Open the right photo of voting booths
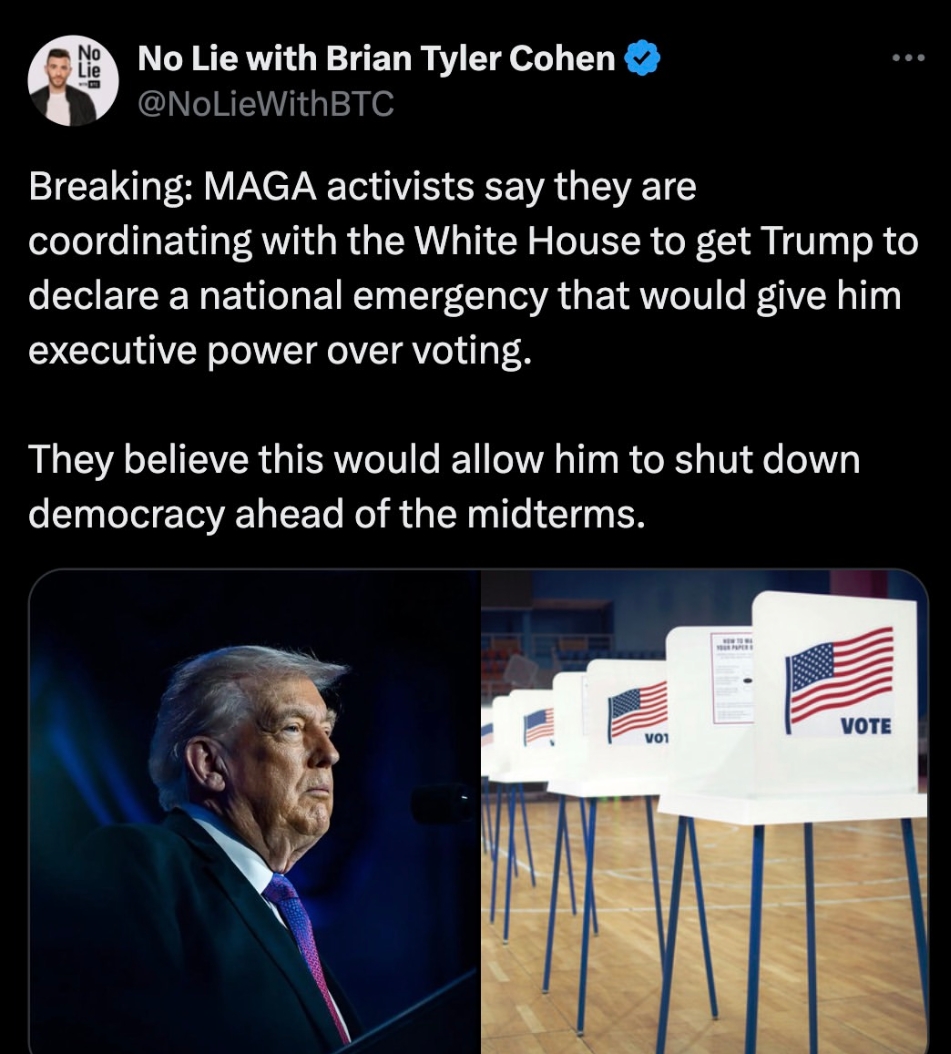Screen dimensions: 951x1054 point(704,811)
